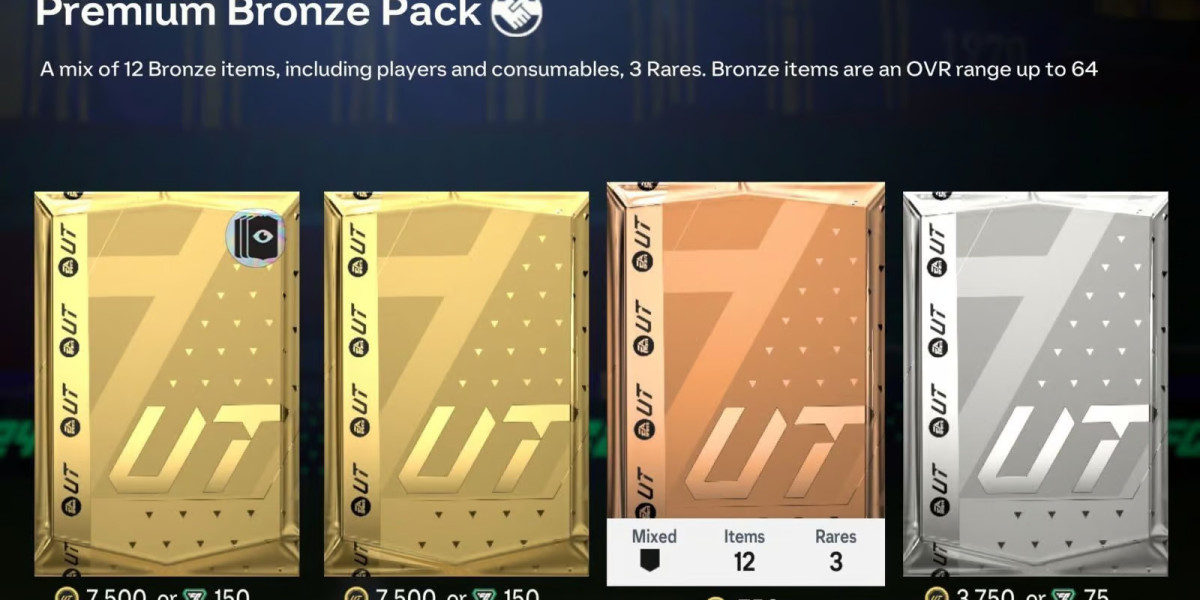Click the coin icon under the silver pack
The height and width of the screenshot is (600, 1200).
coord(936,596)
